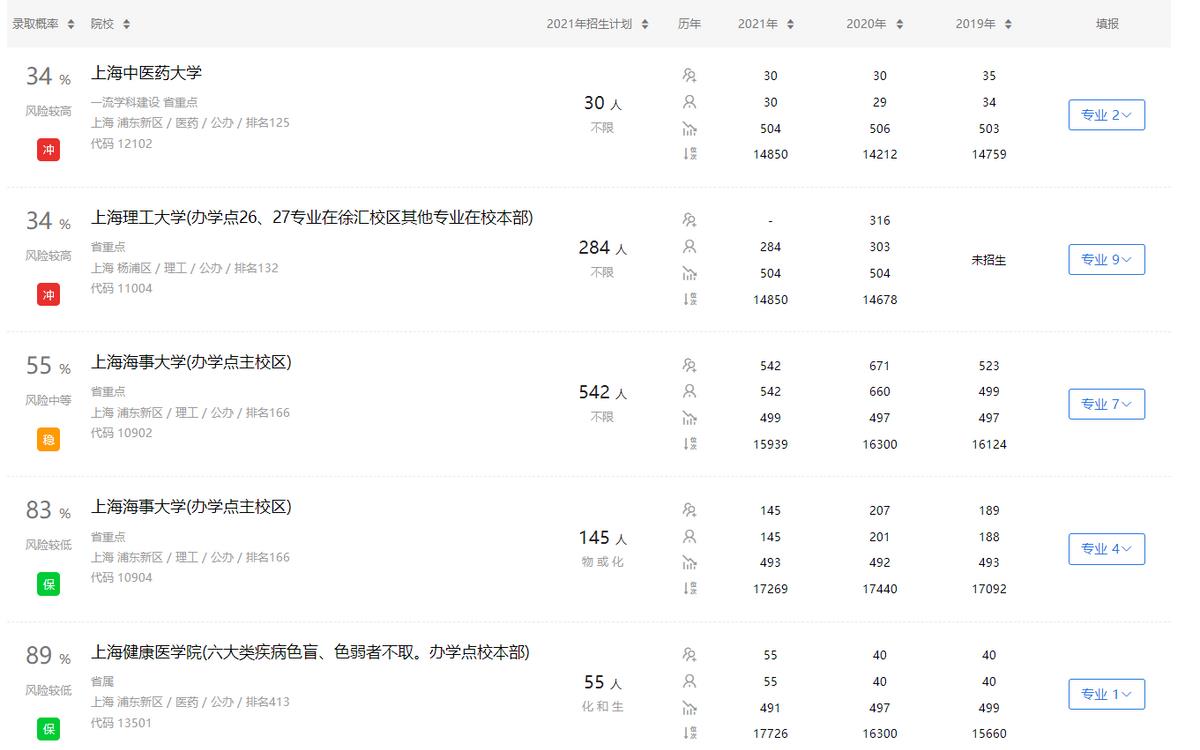Click rank-order icon in 代码 10904 row

coord(689,589)
